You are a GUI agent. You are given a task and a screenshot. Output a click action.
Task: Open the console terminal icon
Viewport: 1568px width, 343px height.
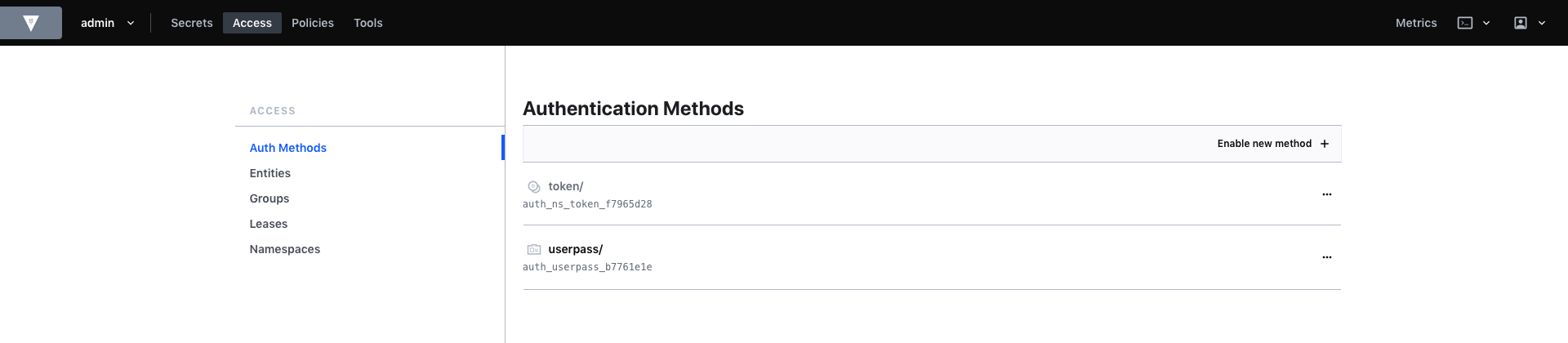pyautogui.click(x=1465, y=23)
